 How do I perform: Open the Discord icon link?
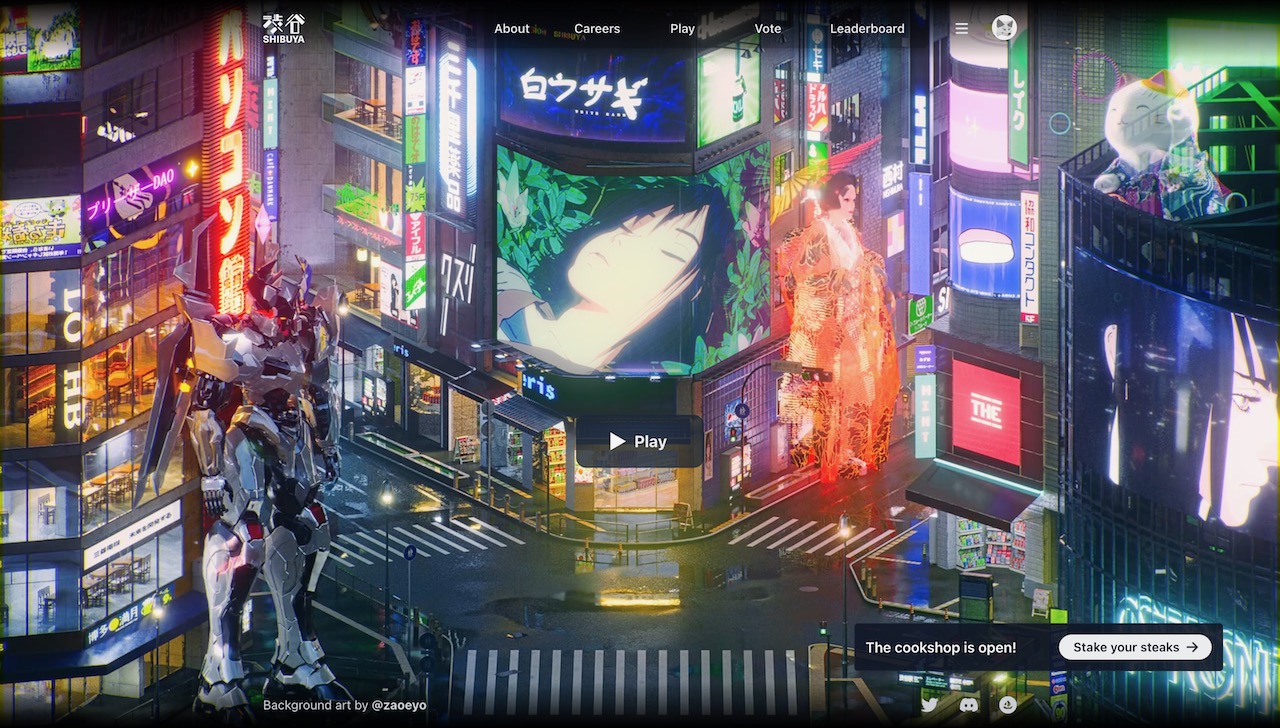tap(968, 705)
